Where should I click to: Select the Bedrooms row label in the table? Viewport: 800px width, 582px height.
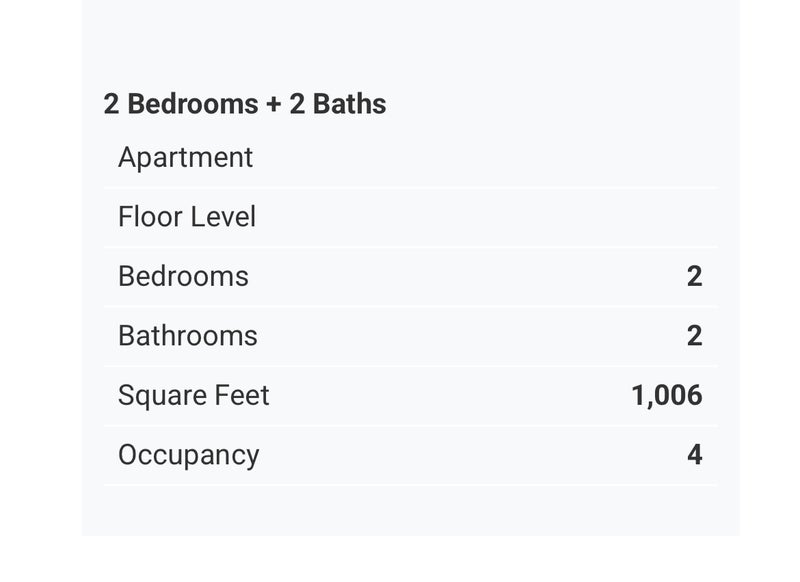[183, 276]
